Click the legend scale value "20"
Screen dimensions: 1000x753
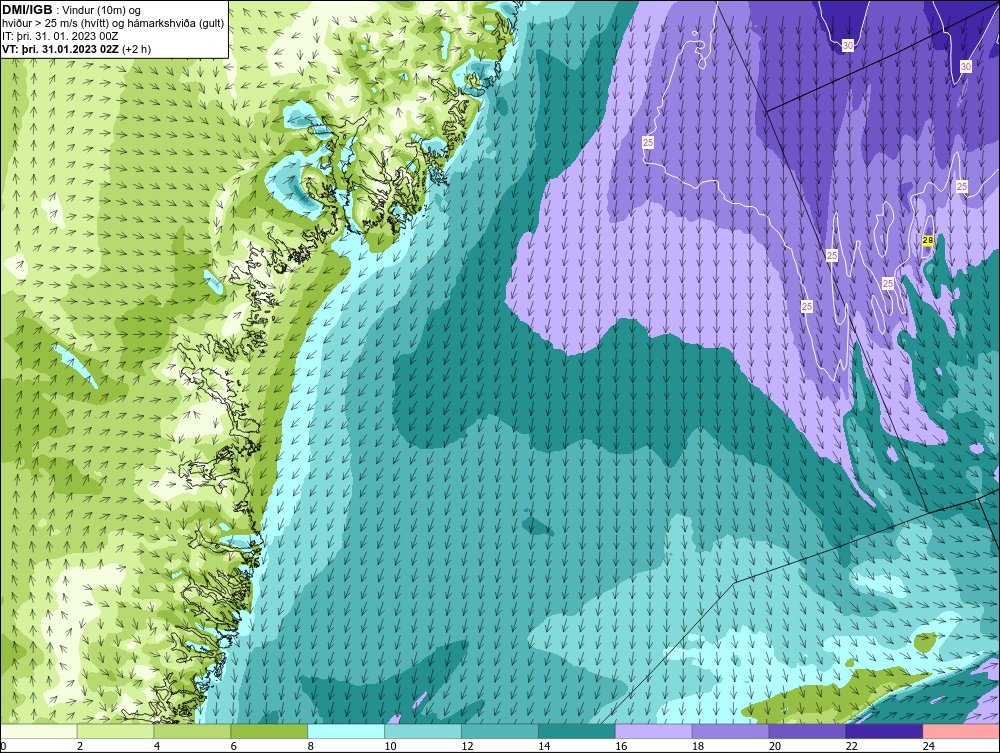(775, 746)
